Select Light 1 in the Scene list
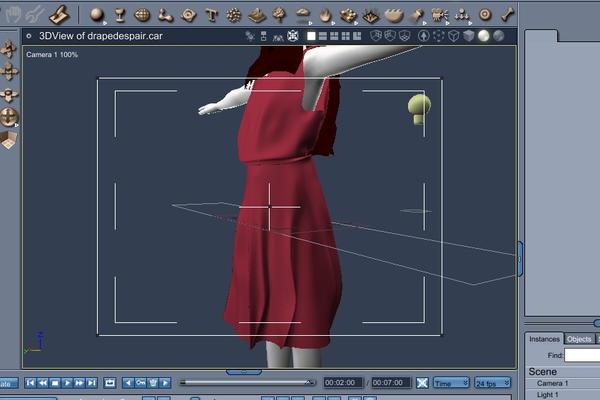Viewport: 600px width, 400px height. point(547,395)
